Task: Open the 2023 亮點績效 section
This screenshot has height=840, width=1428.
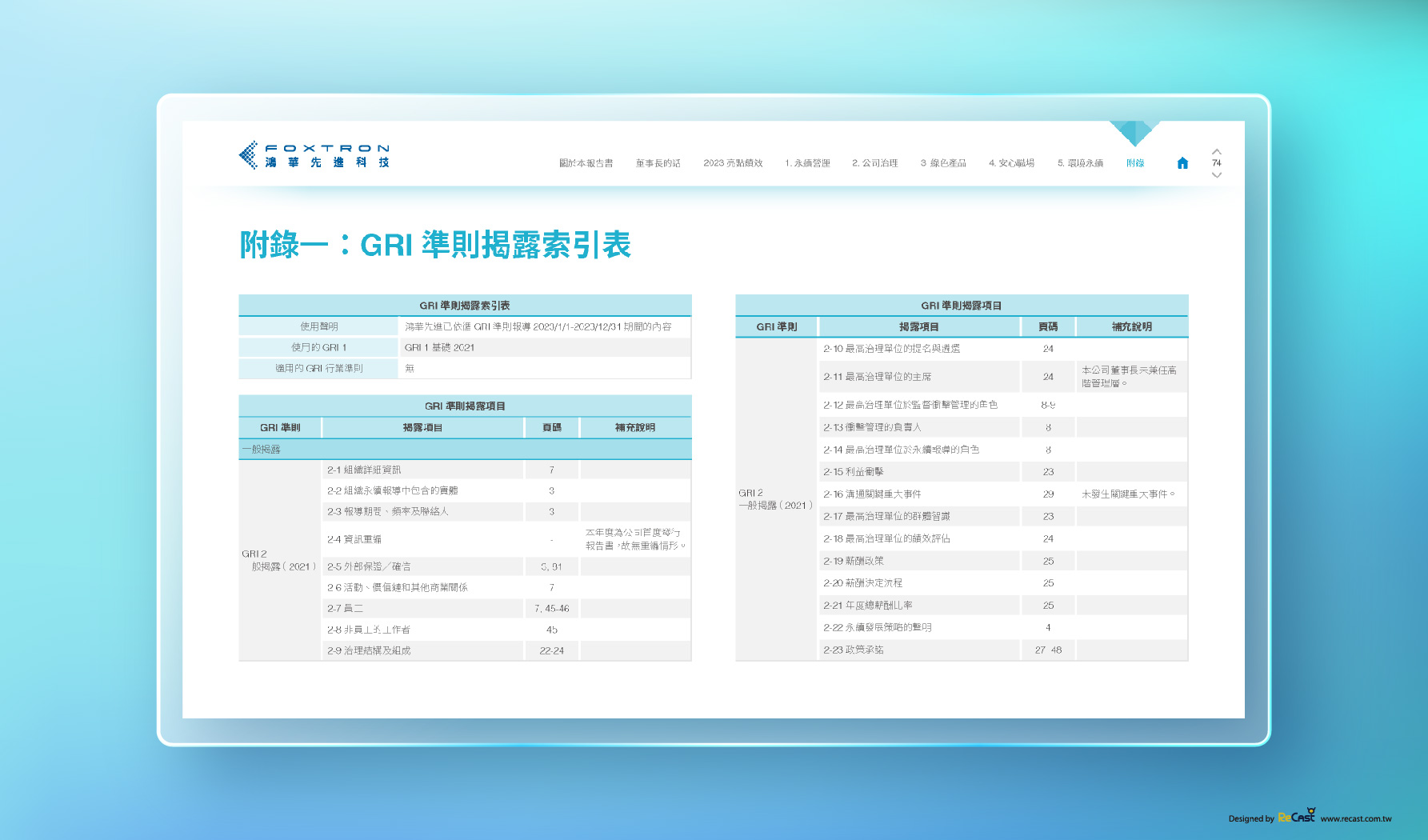Action: pyautogui.click(x=733, y=163)
